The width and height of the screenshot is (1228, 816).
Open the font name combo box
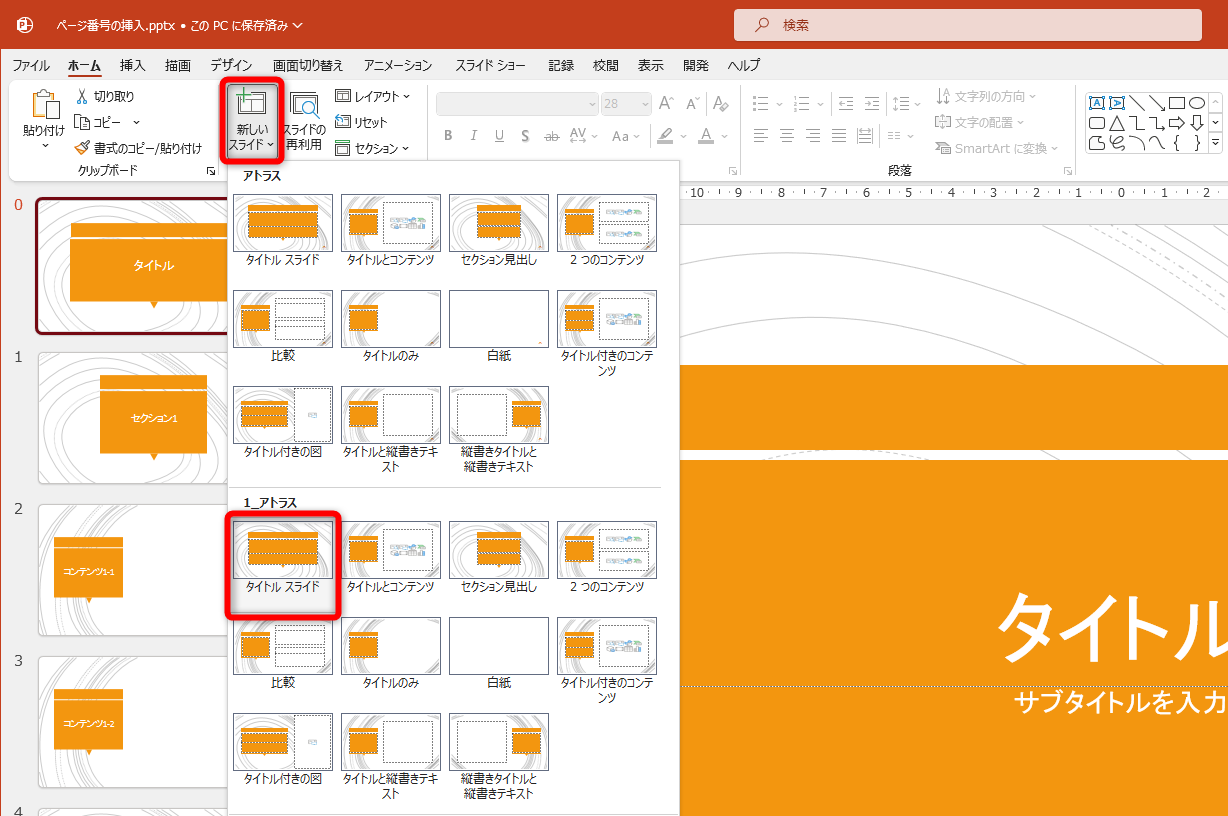point(518,104)
